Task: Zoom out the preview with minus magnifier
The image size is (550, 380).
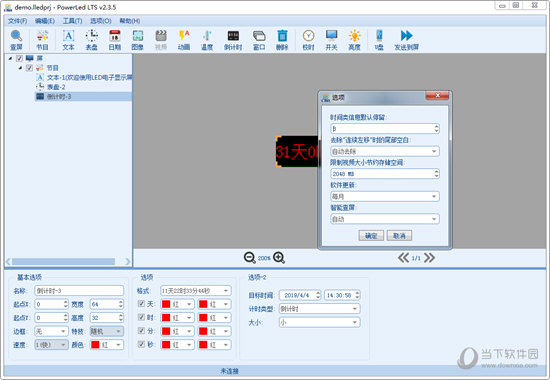Action: (x=249, y=258)
